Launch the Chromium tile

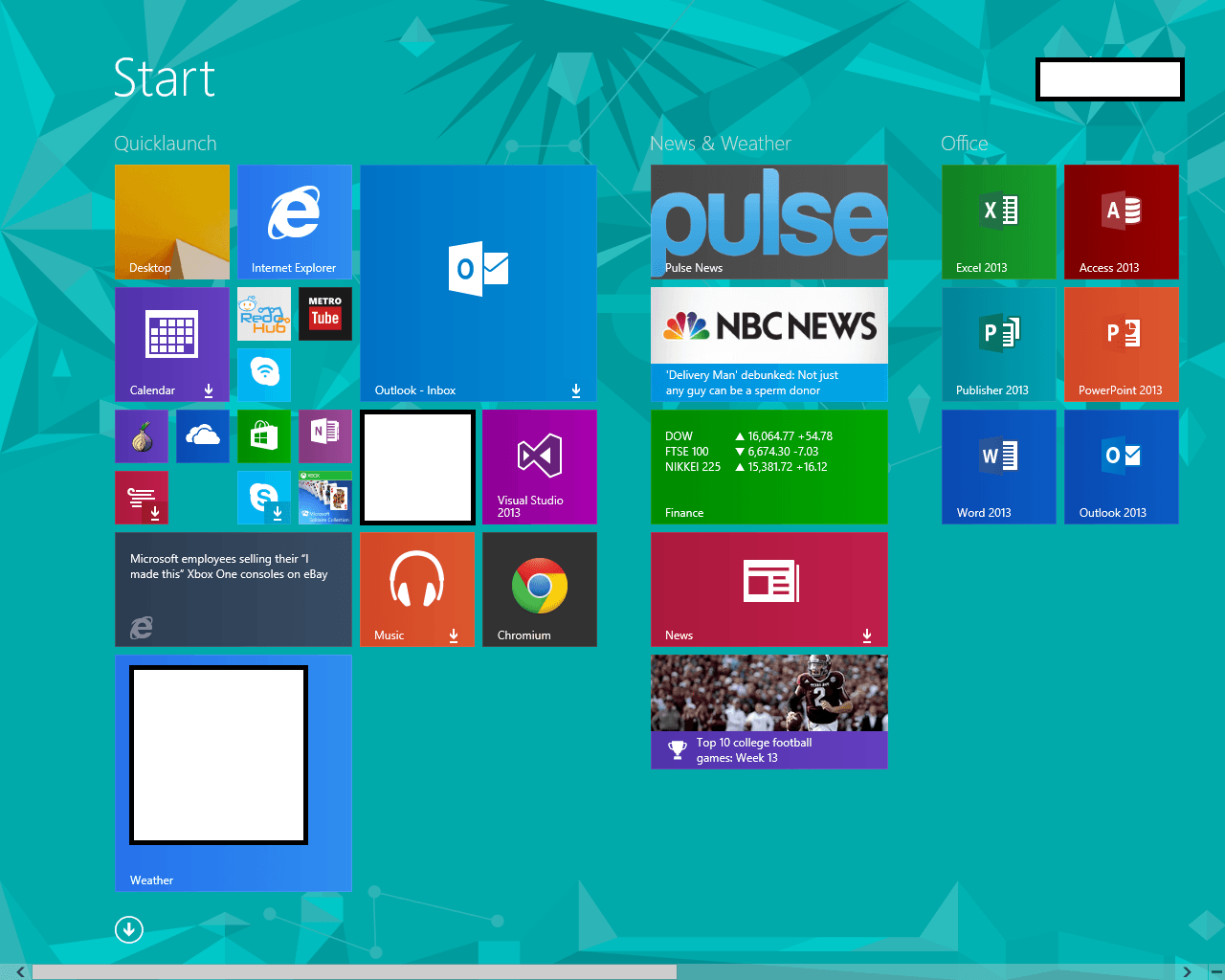540,590
